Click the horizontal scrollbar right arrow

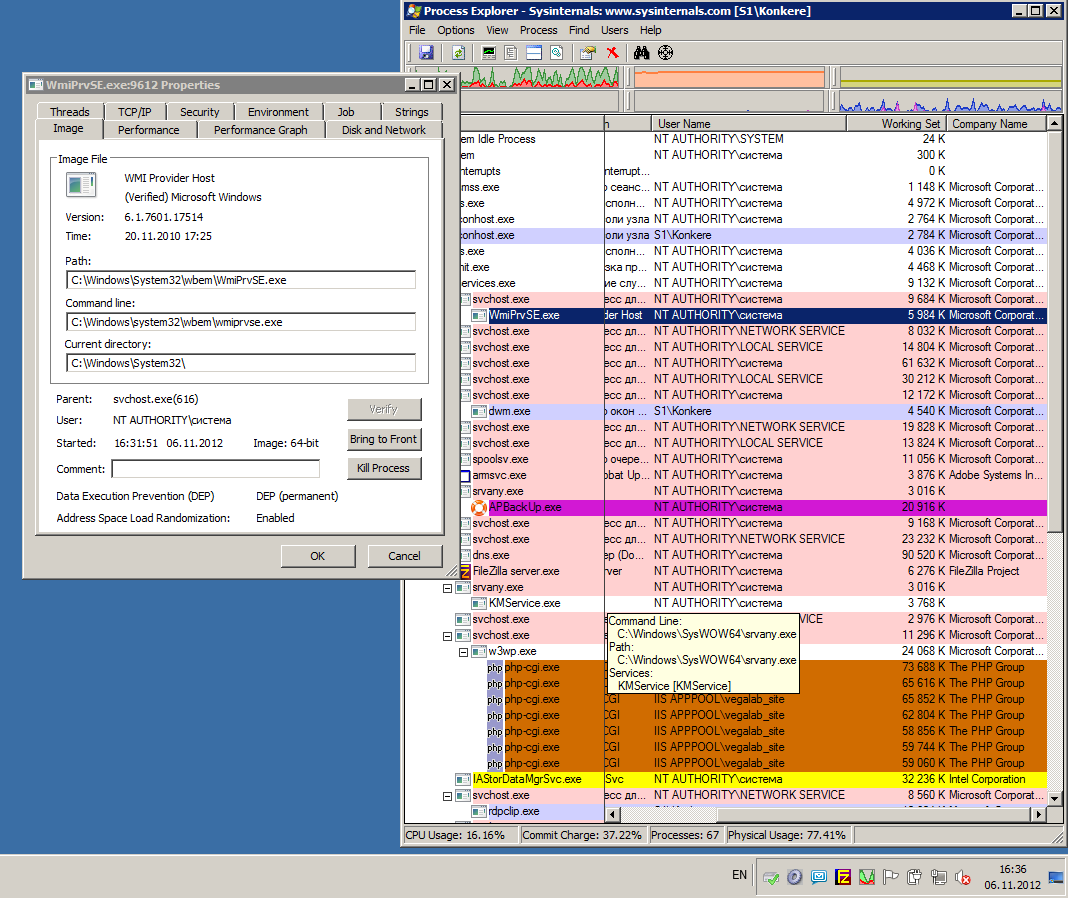[x=1039, y=814]
